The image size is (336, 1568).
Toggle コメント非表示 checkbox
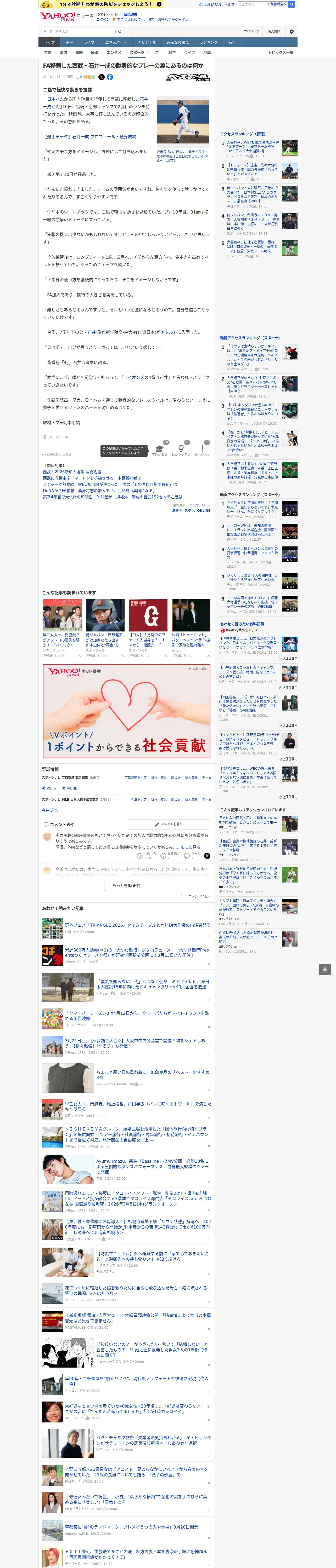pyautogui.click(x=183, y=896)
